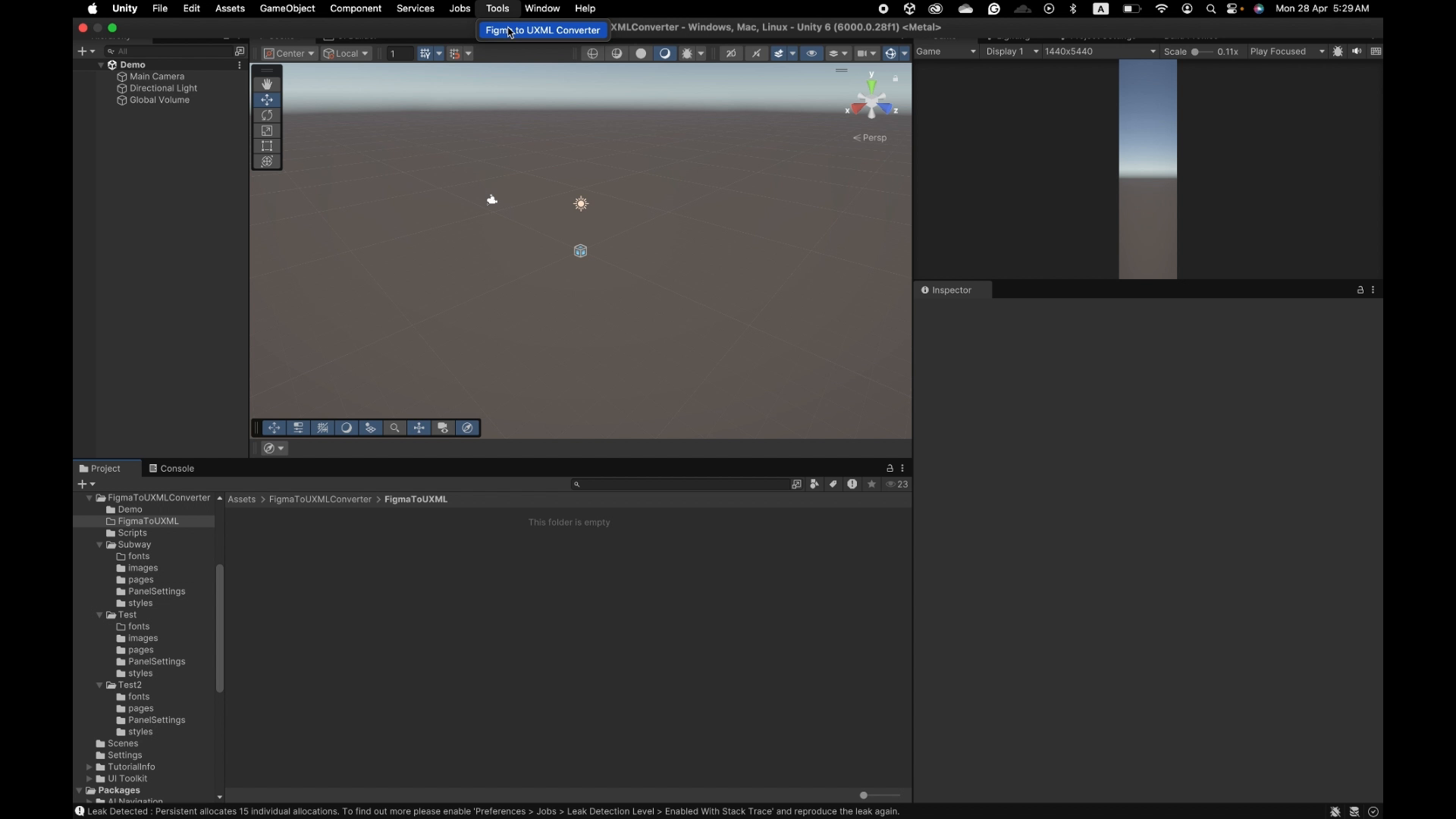Expand the TutorialInfo folder
The width and height of the screenshot is (1456, 819).
pos(89,767)
